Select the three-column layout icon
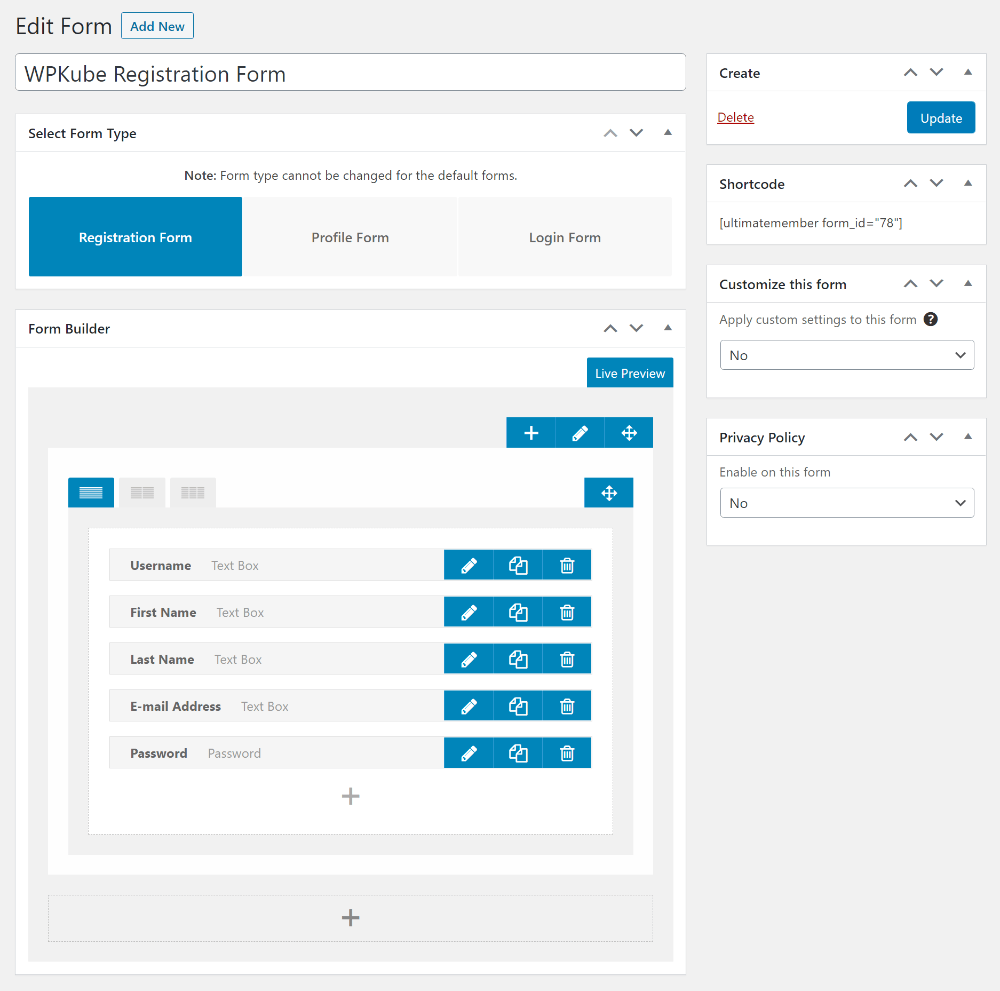1000x991 pixels. (193, 493)
